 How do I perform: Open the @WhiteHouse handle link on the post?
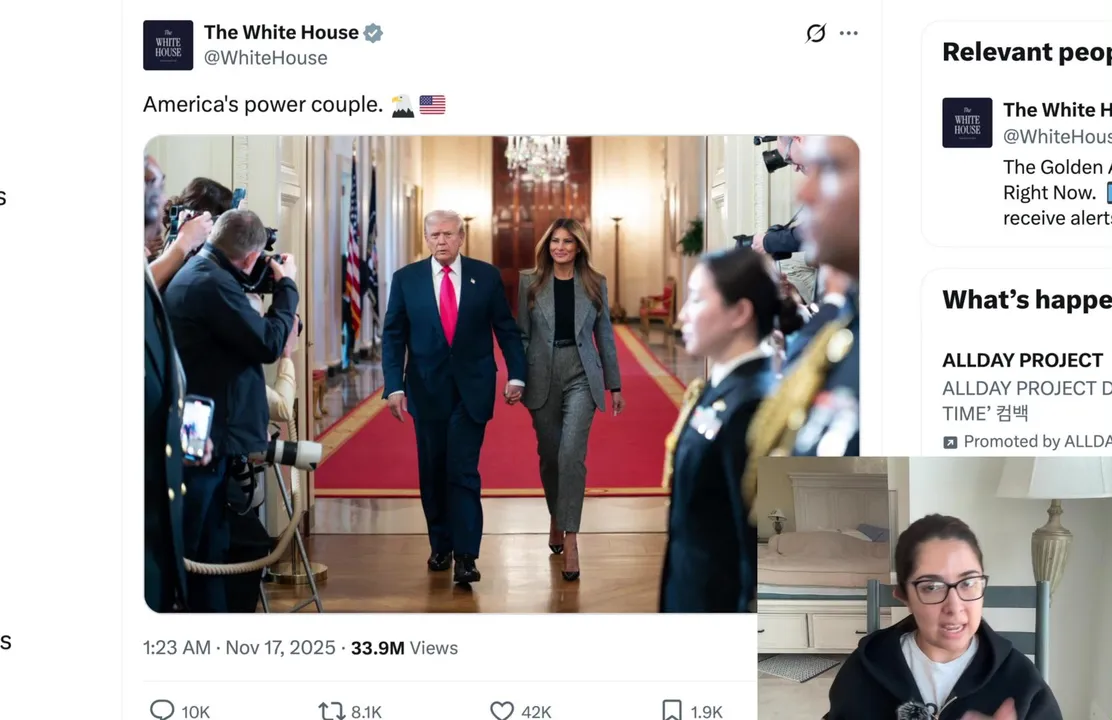(265, 58)
